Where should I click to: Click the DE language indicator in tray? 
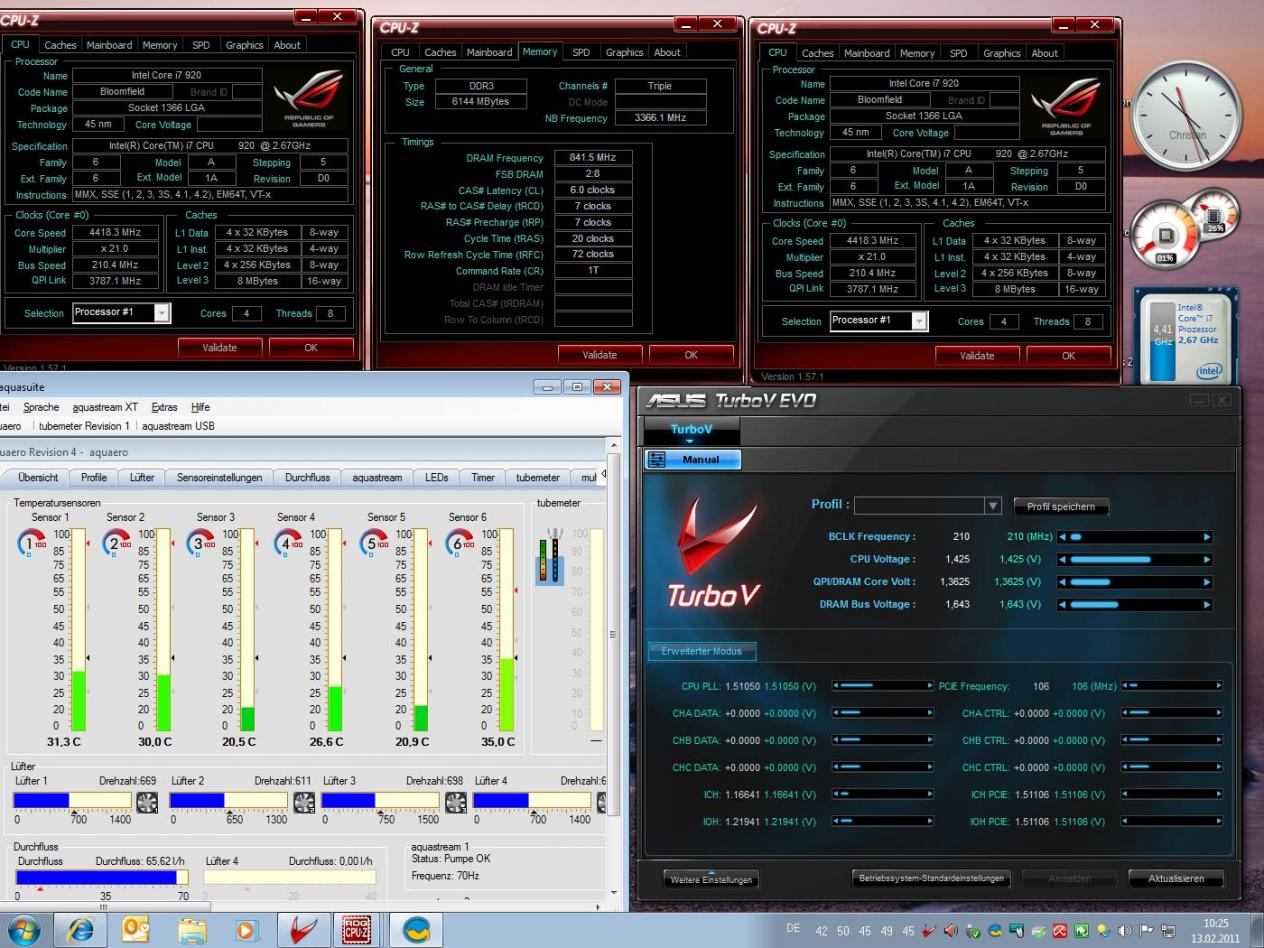[x=793, y=929]
